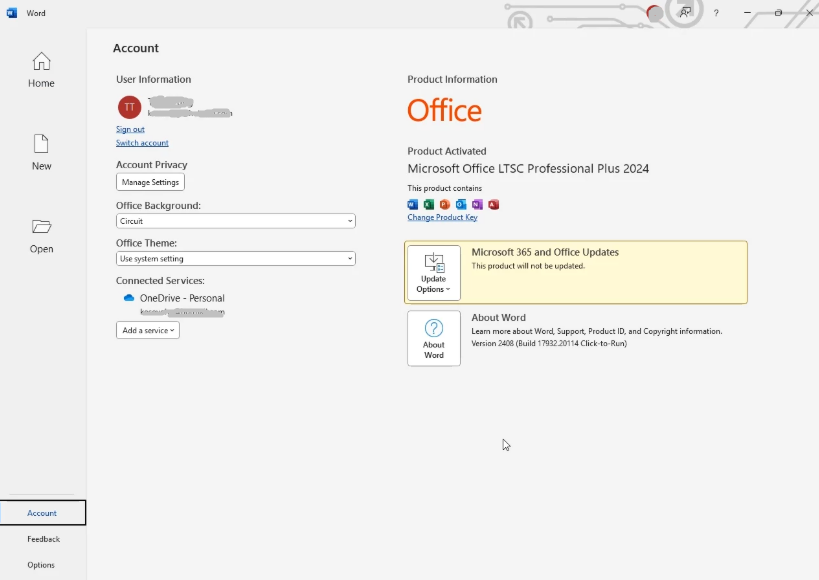Click the 'Learn more about Word' description text
819x580 pixels.
tap(596, 331)
